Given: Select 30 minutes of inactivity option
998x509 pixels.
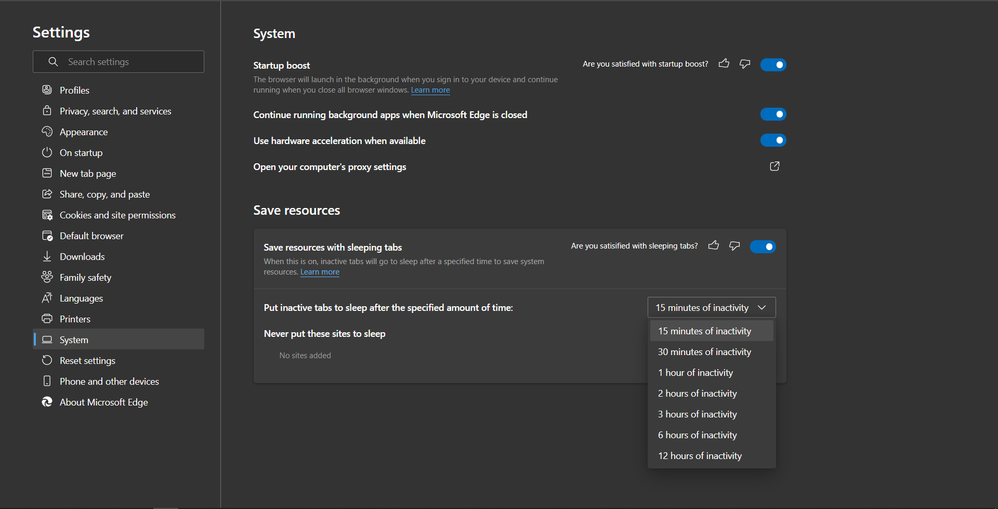Looking at the screenshot, I should pos(704,352).
